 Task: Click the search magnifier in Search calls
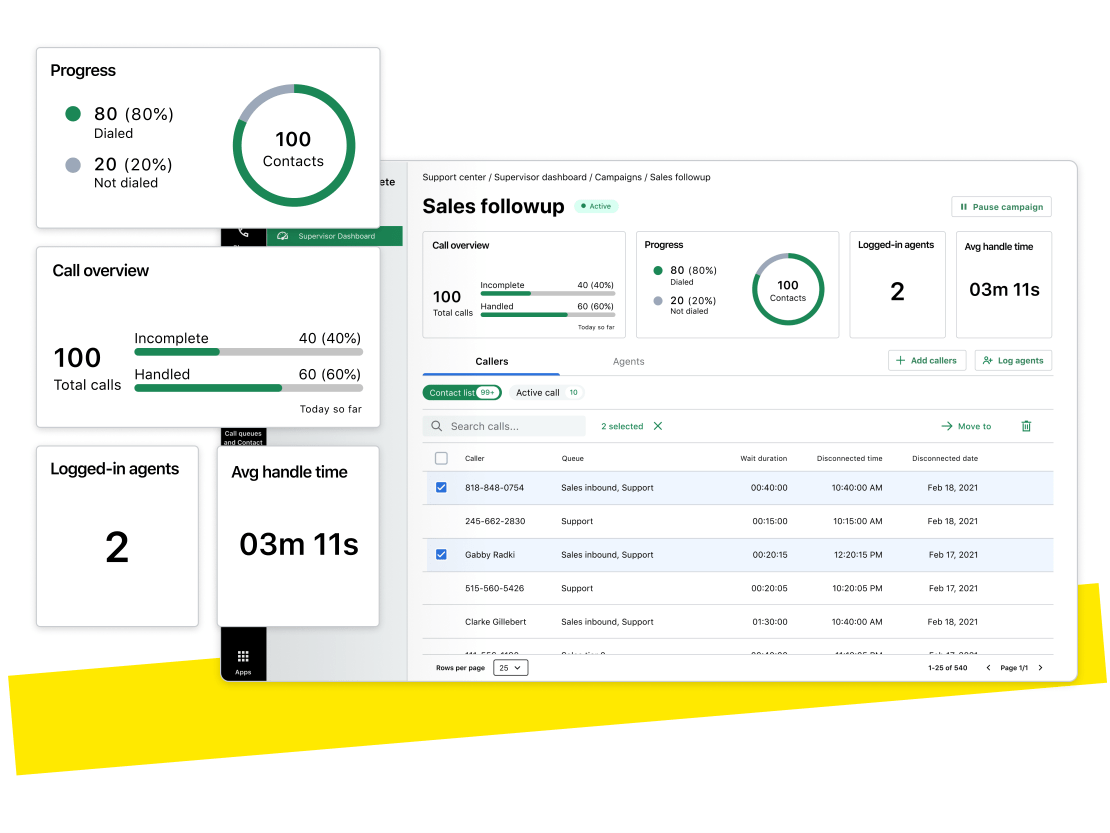click(x=436, y=426)
